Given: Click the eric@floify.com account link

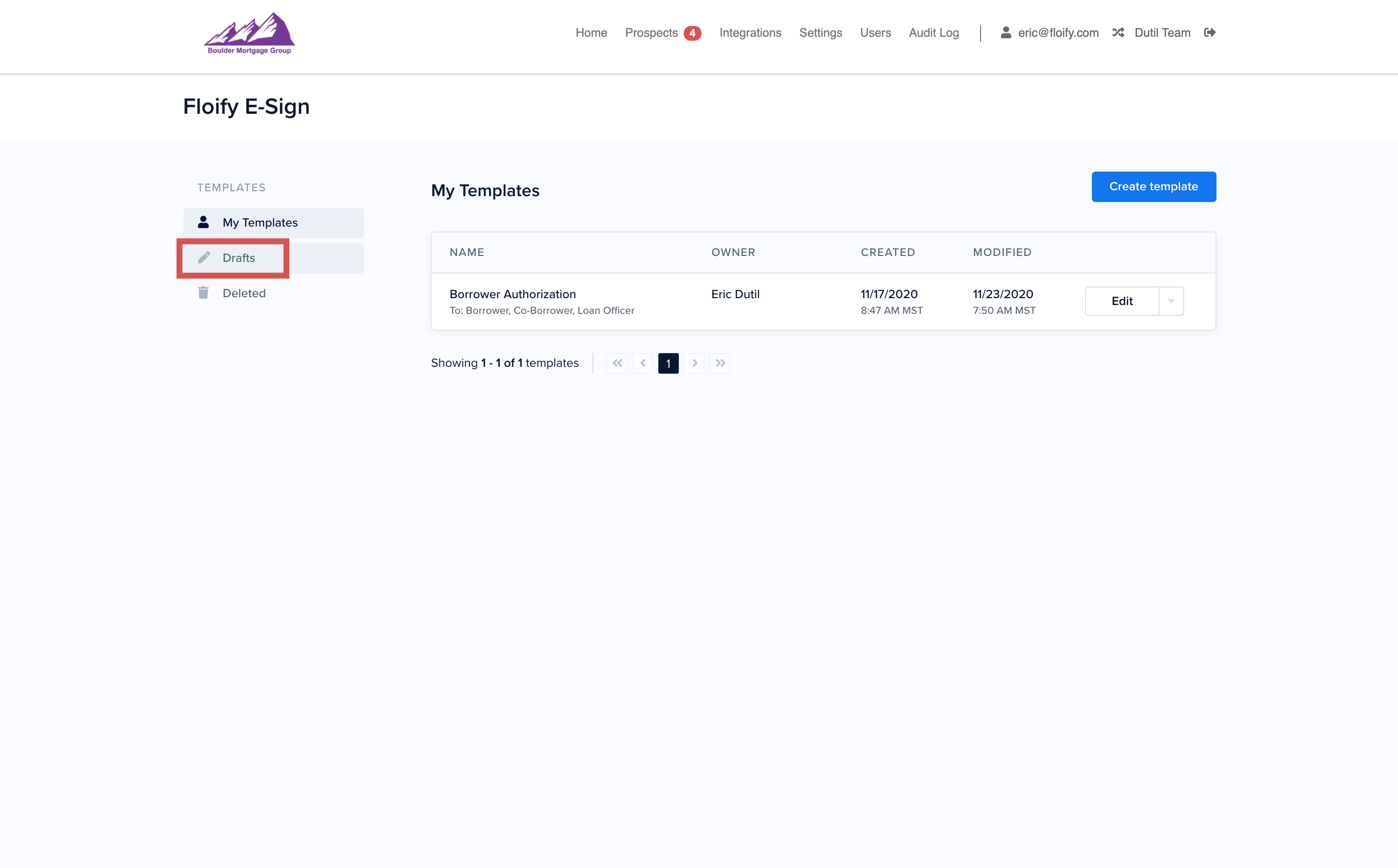Looking at the screenshot, I should pyautogui.click(x=1058, y=33).
